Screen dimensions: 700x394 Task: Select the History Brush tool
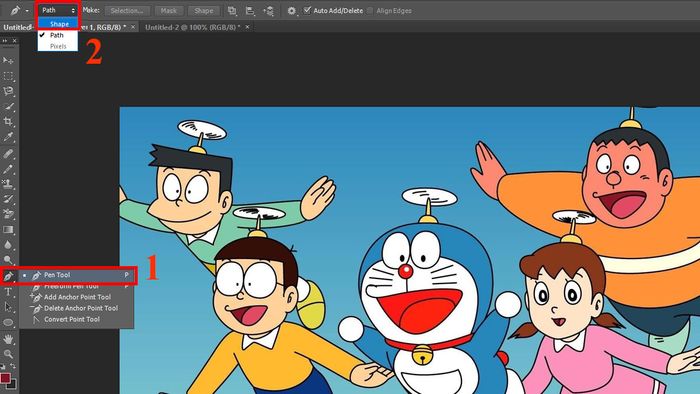coord(8,199)
